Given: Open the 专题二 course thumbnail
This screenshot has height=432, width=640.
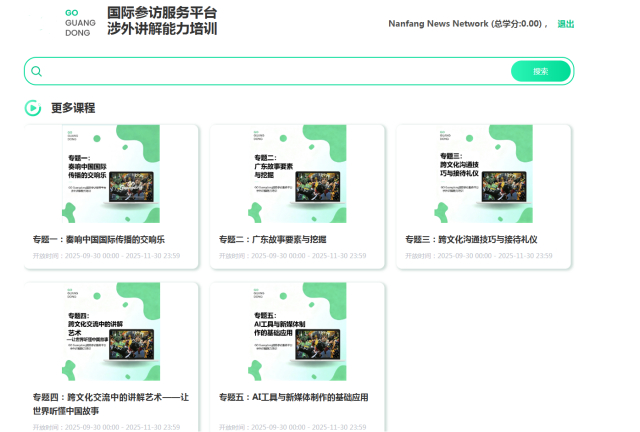Looking at the screenshot, I should pyautogui.click(x=297, y=174).
